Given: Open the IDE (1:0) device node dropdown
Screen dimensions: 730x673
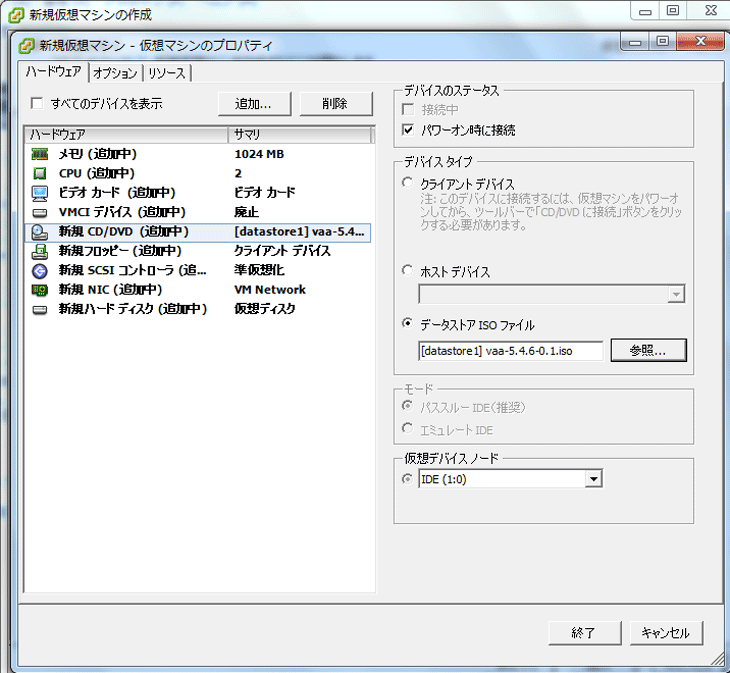Looking at the screenshot, I should [594, 479].
